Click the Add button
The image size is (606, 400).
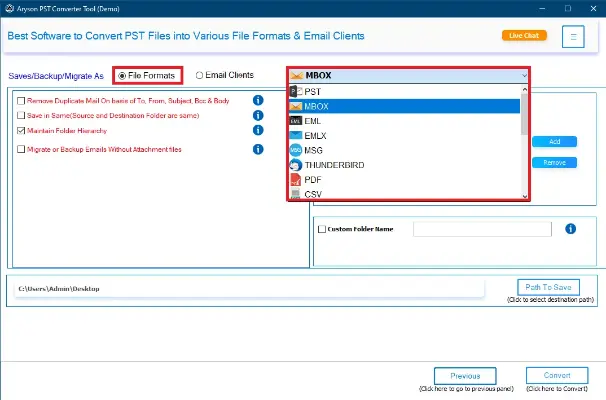(555, 141)
